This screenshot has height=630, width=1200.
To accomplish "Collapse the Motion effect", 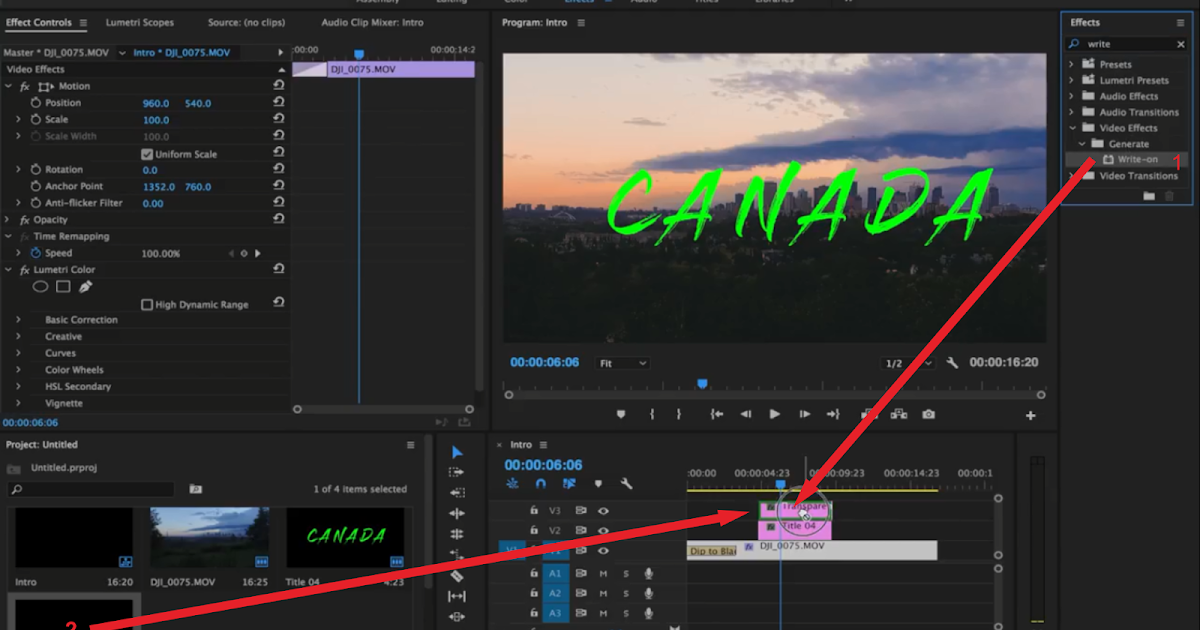I will 8,86.
